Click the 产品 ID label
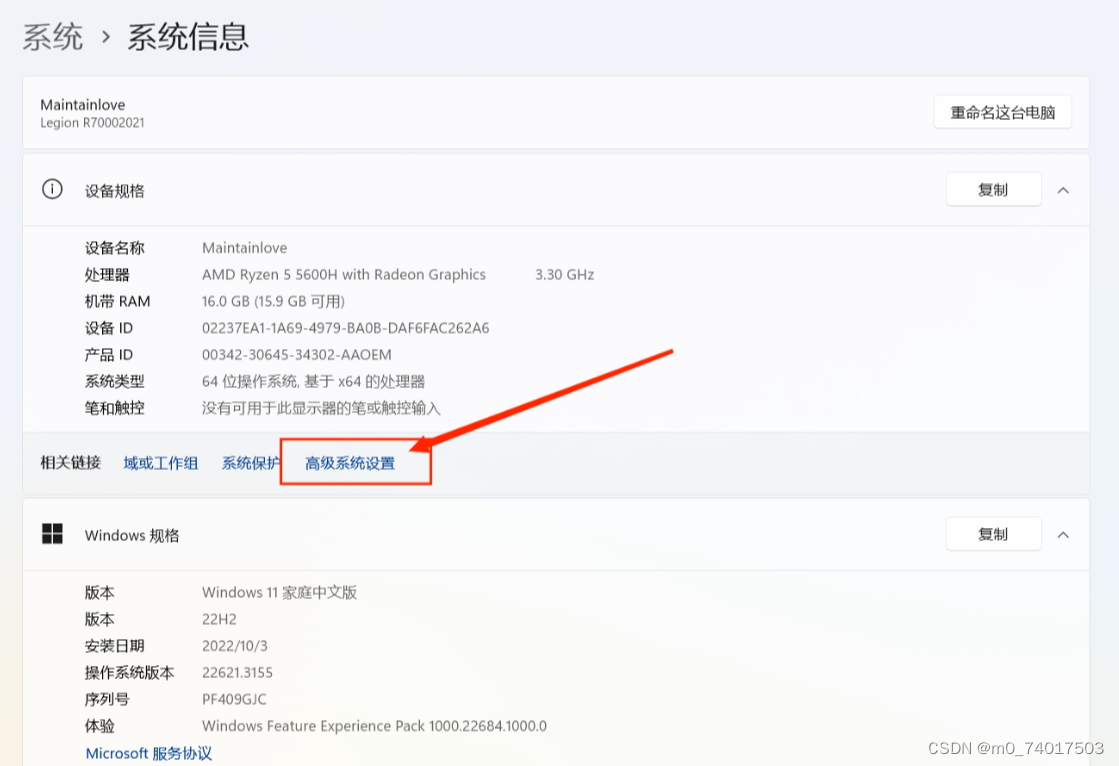 tap(108, 355)
